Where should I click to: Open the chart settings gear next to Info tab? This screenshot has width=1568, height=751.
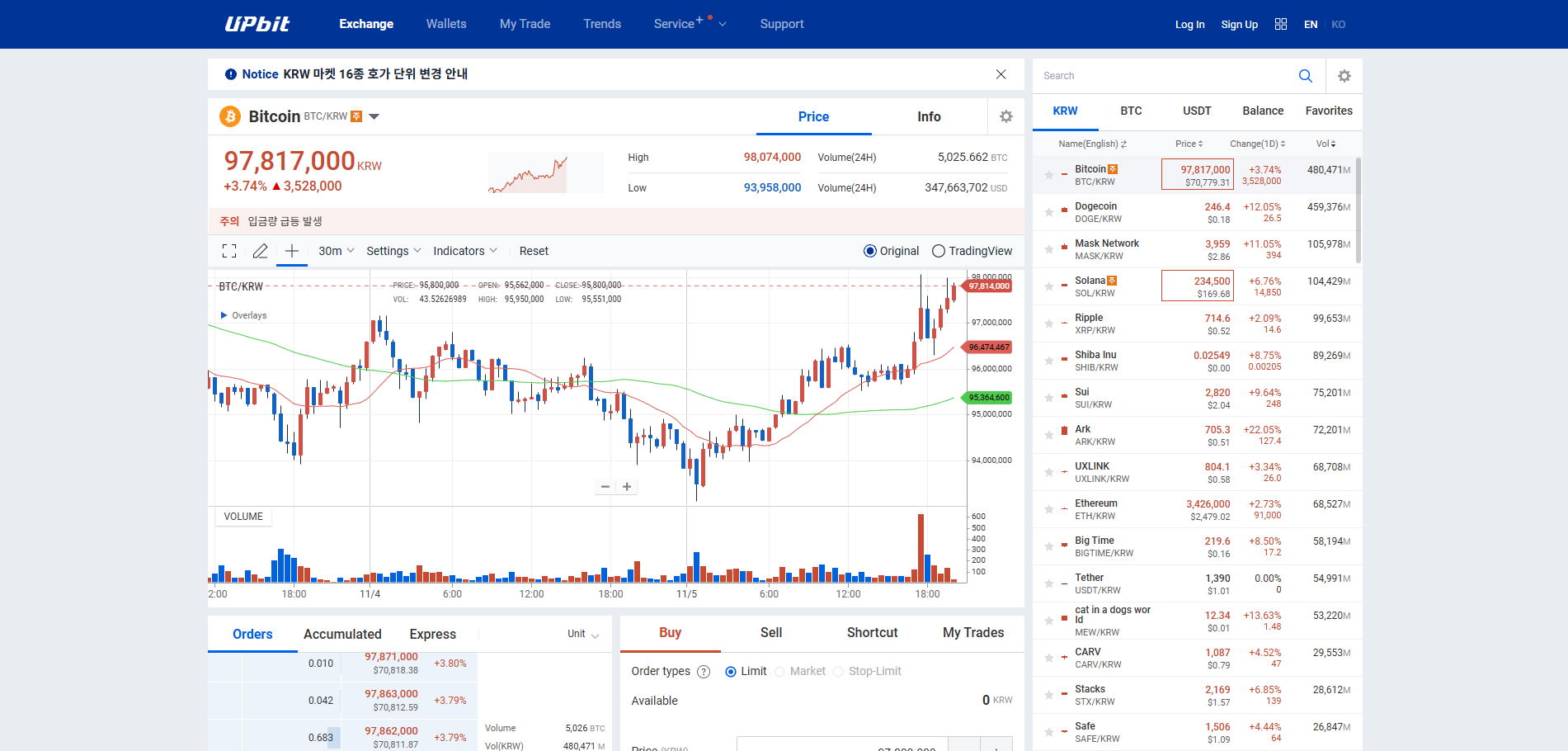[x=1006, y=116]
